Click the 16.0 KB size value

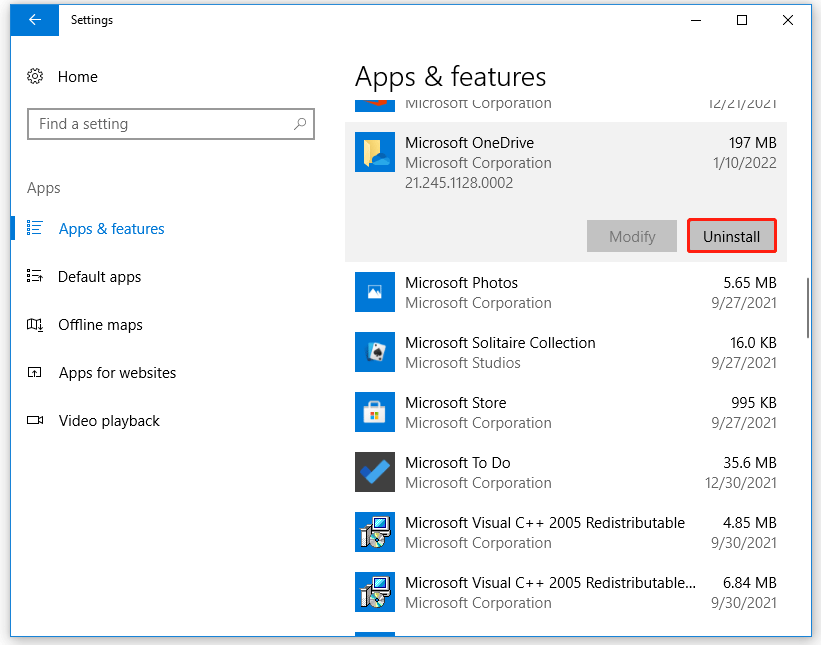click(x=753, y=343)
